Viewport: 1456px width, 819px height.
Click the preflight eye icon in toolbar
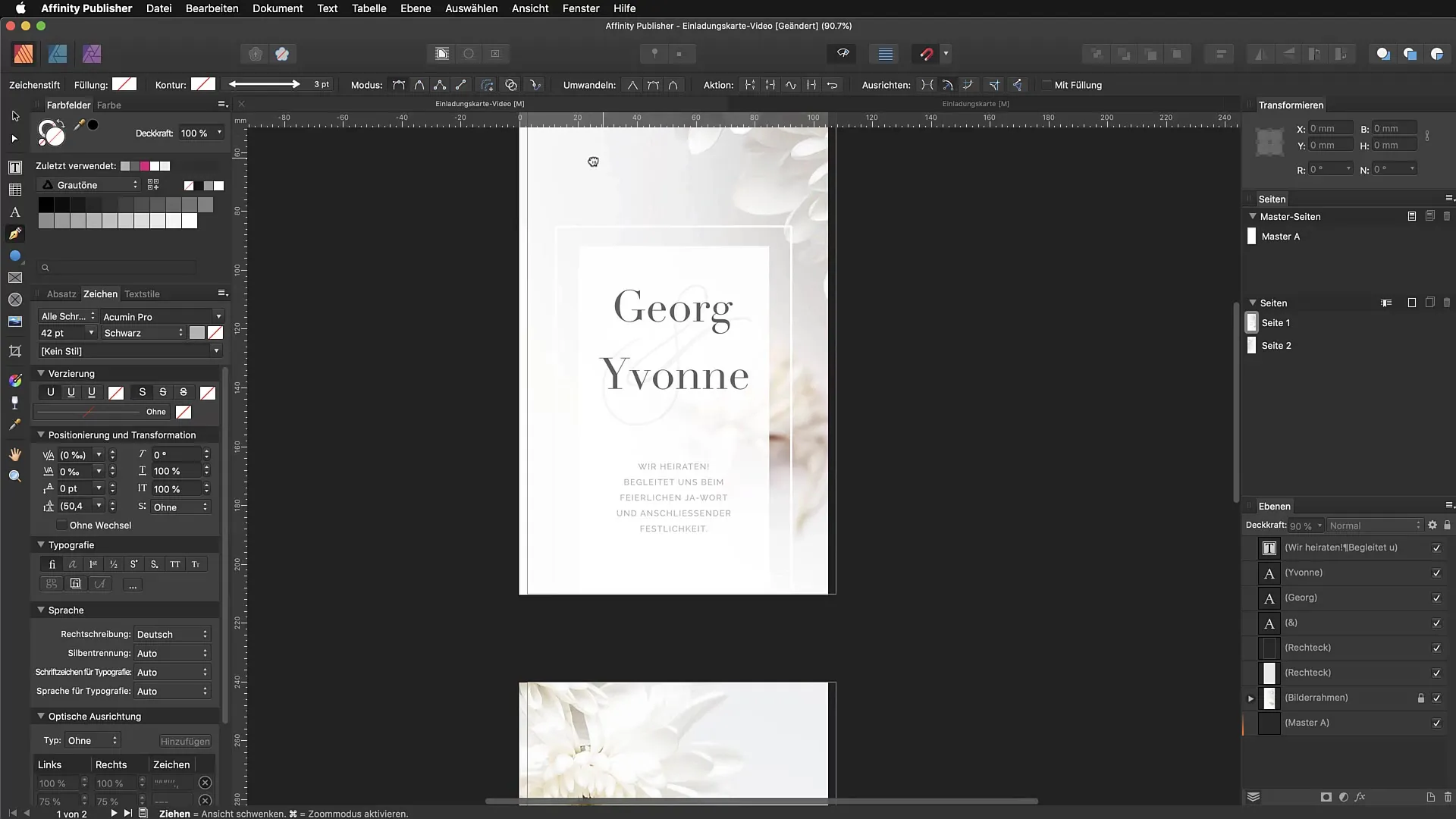[843, 54]
